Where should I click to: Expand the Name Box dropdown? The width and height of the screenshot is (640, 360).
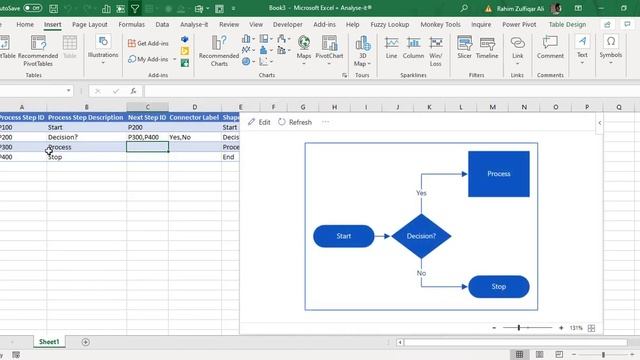68,91
